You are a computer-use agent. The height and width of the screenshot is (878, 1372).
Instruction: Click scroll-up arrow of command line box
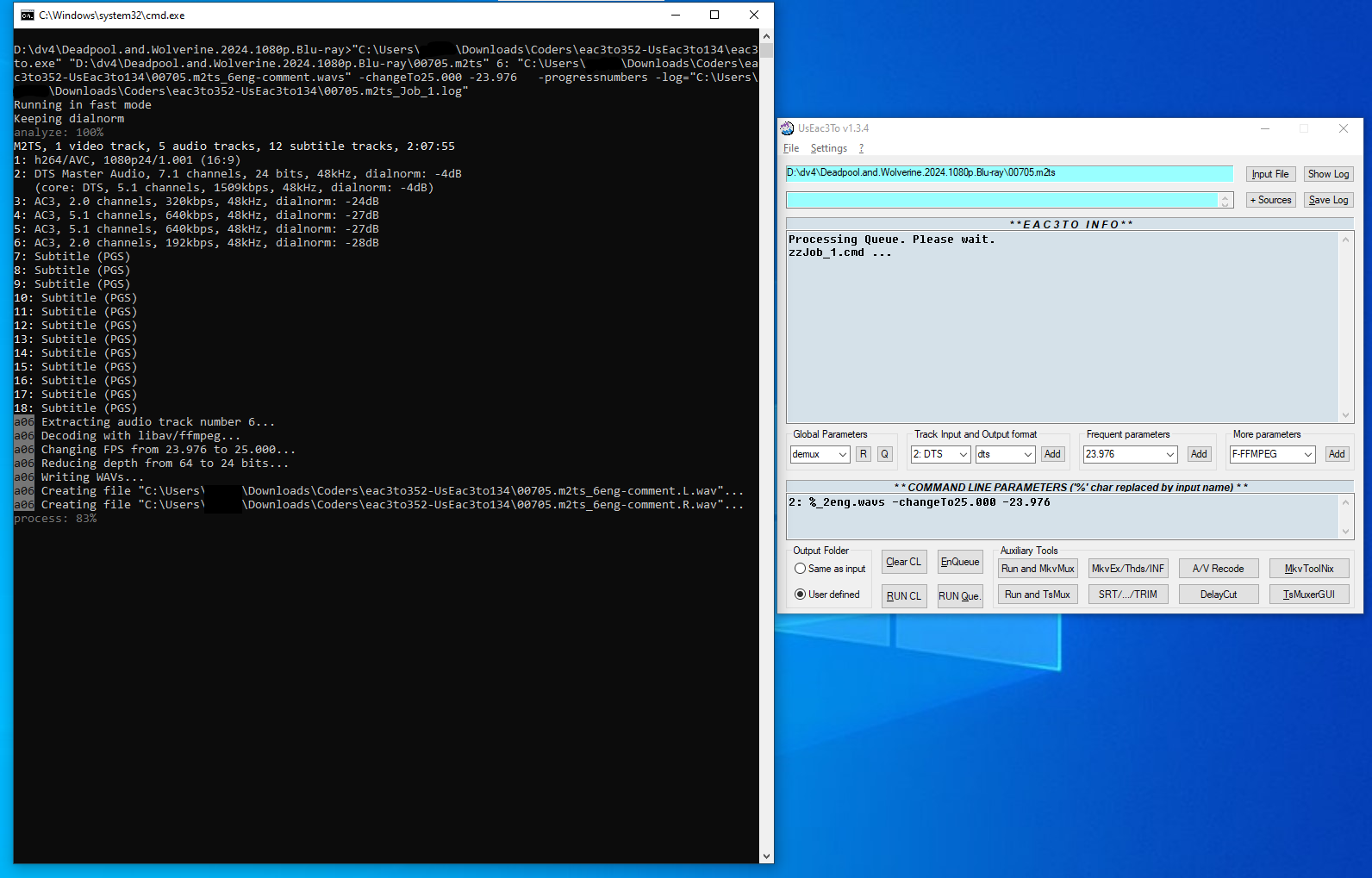pos(1345,501)
